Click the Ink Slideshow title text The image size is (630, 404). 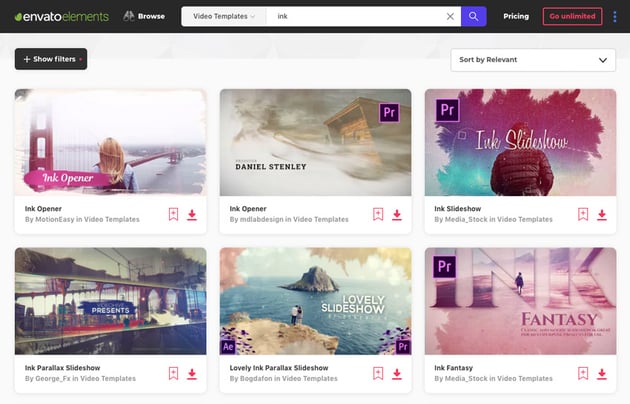(458, 209)
